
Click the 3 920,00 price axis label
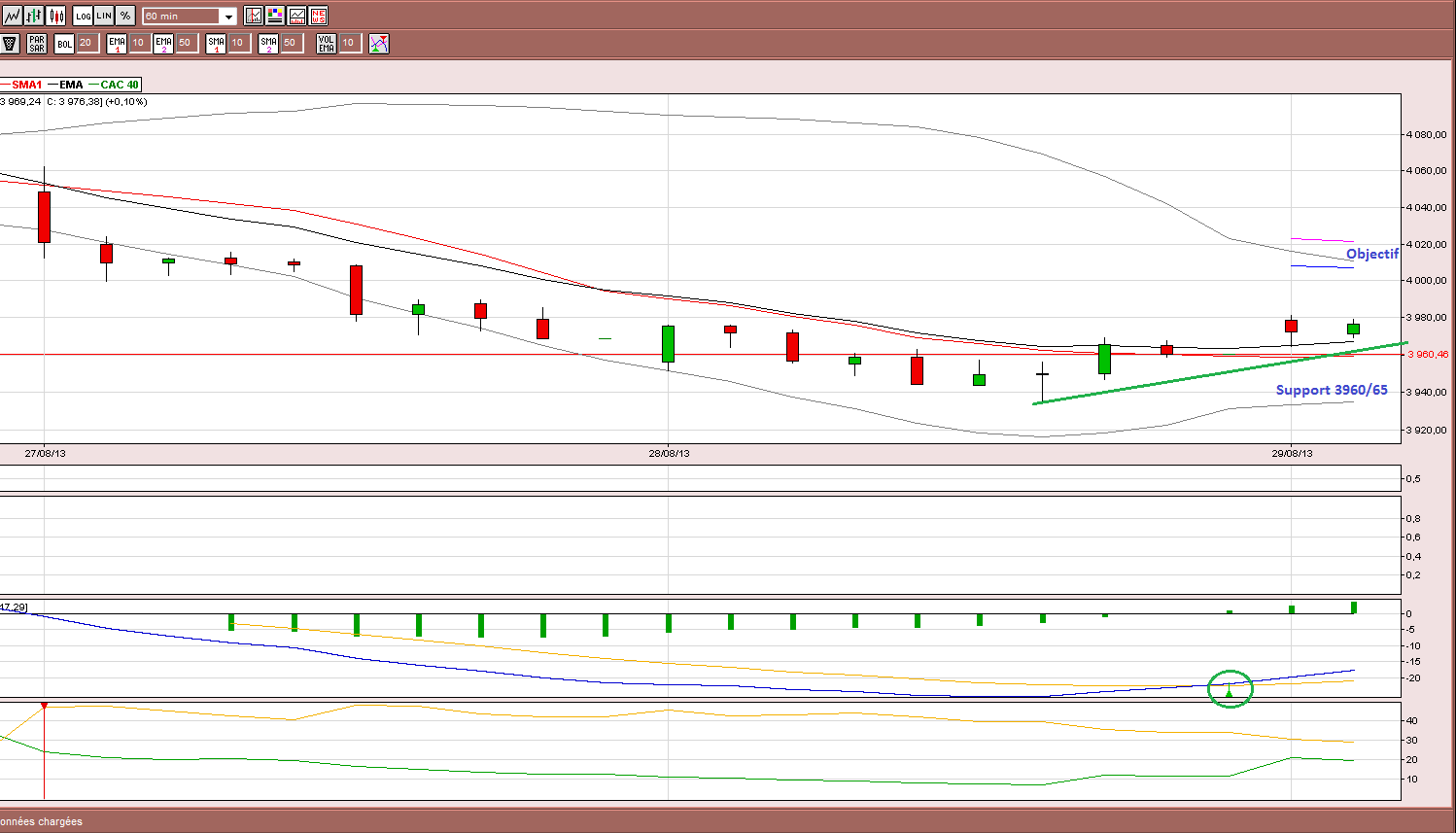click(1428, 430)
